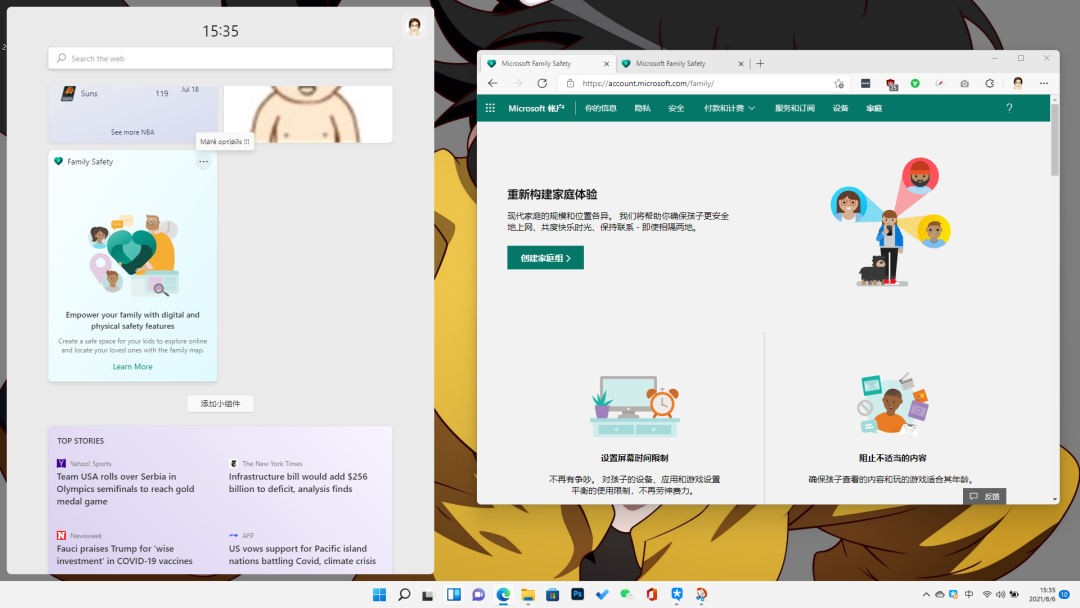The height and width of the screenshot is (608, 1080).
Task: Open the Fauci praises Trump story
Action: tap(125, 555)
